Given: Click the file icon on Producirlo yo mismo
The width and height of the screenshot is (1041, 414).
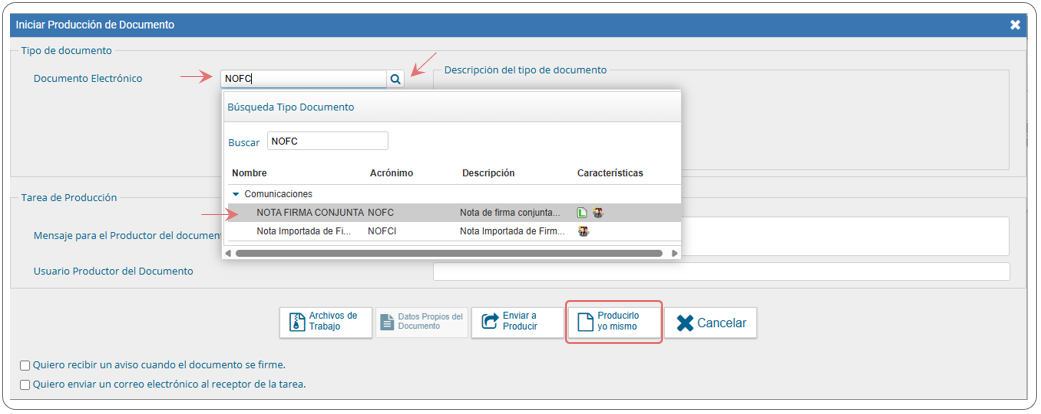Looking at the screenshot, I should coord(584,323).
